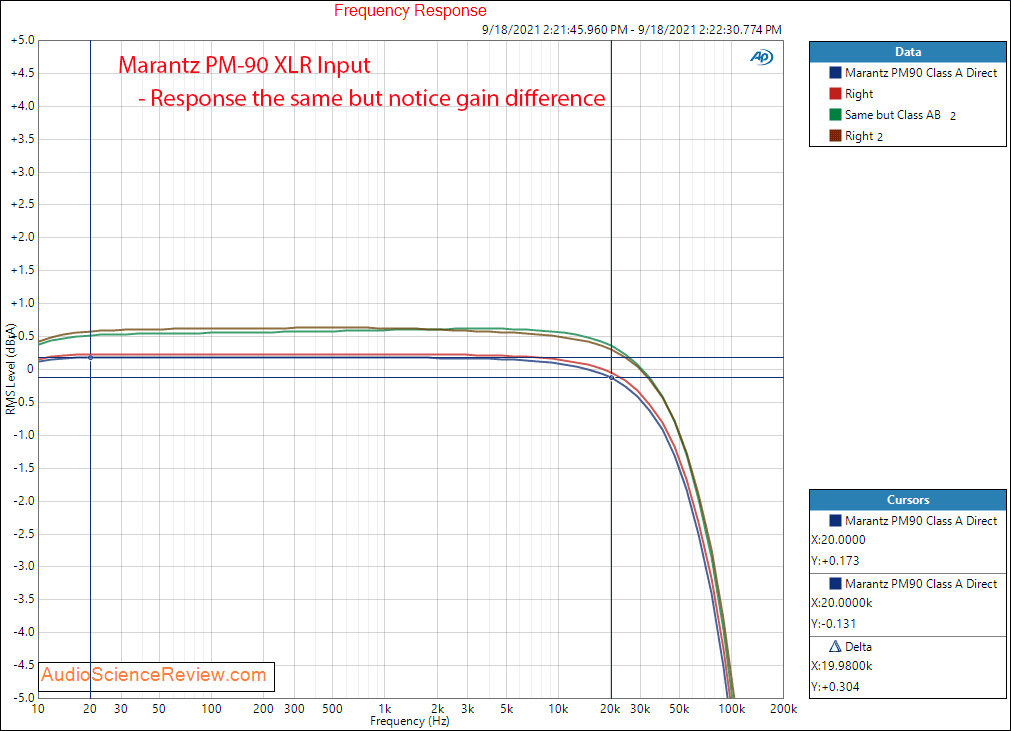The height and width of the screenshot is (731, 1011).
Task: Click the blue Marantz PM90 Class A Direct legend swatch
Action: point(835,73)
